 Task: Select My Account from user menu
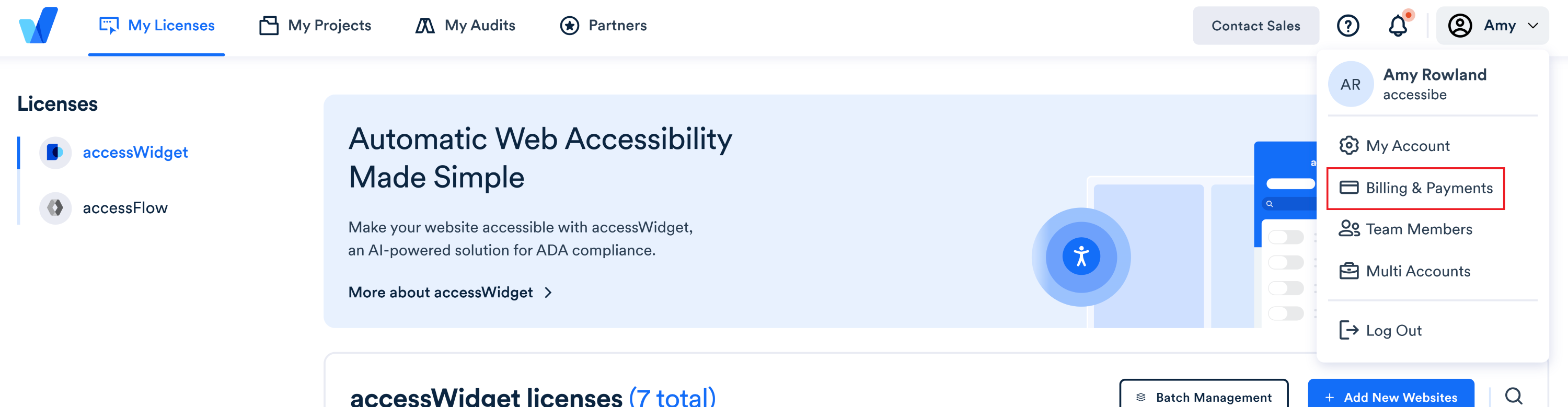tap(1408, 146)
